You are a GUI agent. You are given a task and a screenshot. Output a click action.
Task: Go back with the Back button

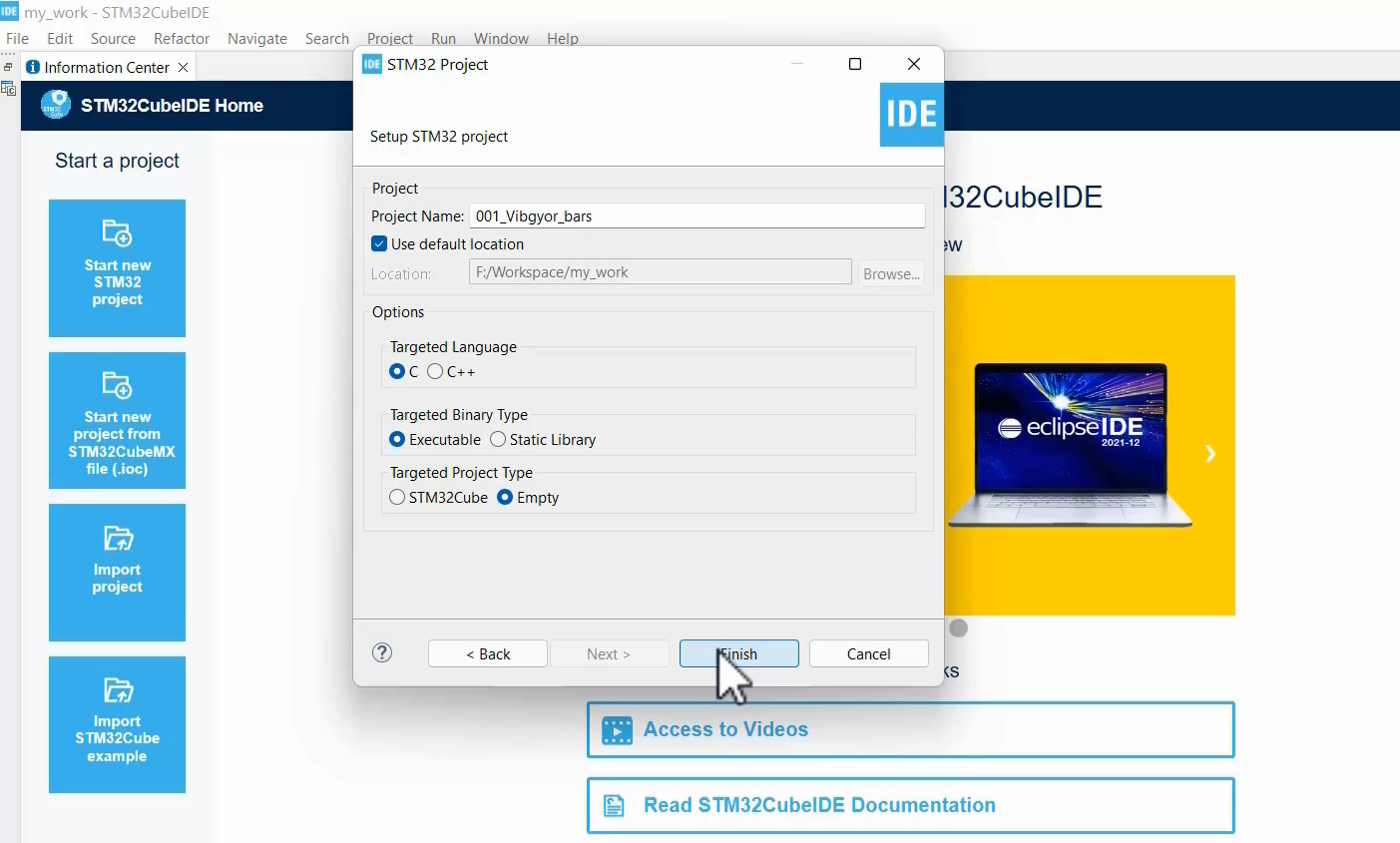[x=488, y=653]
